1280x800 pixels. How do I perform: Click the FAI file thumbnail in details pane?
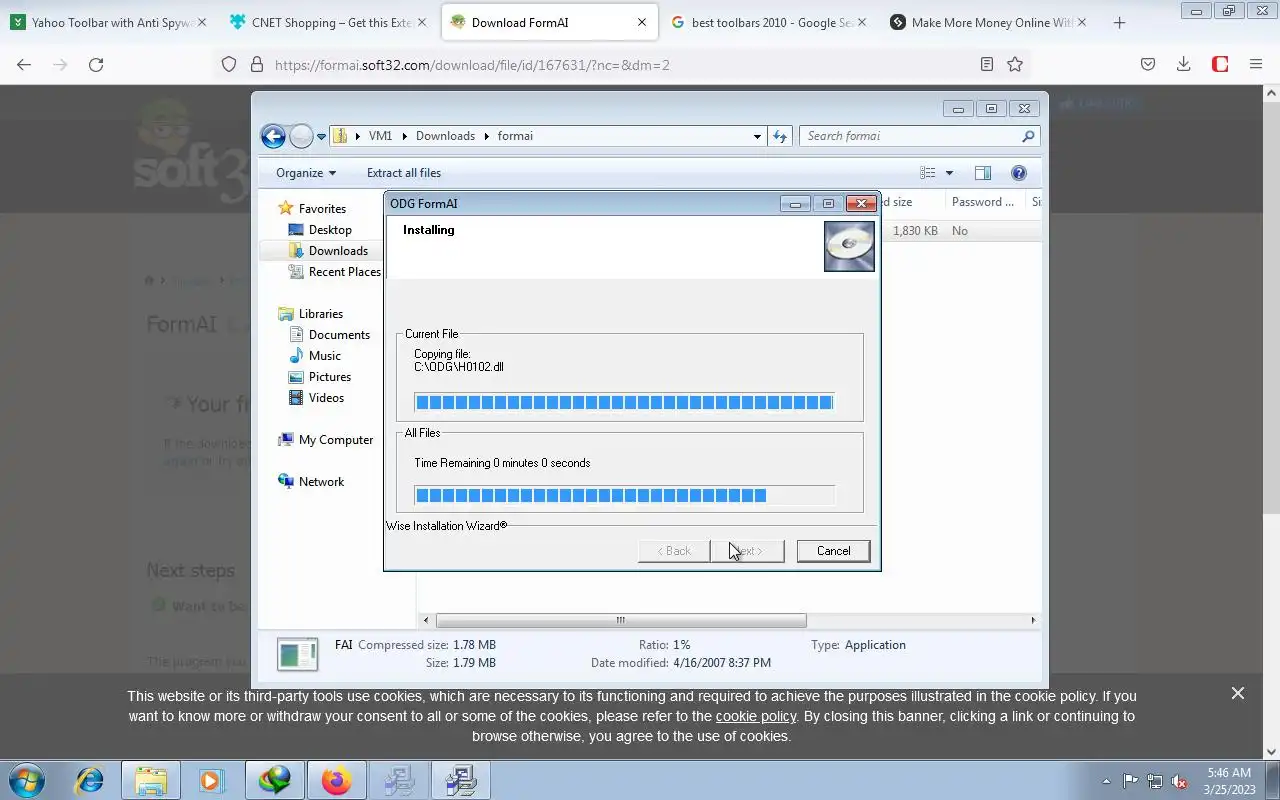298,655
